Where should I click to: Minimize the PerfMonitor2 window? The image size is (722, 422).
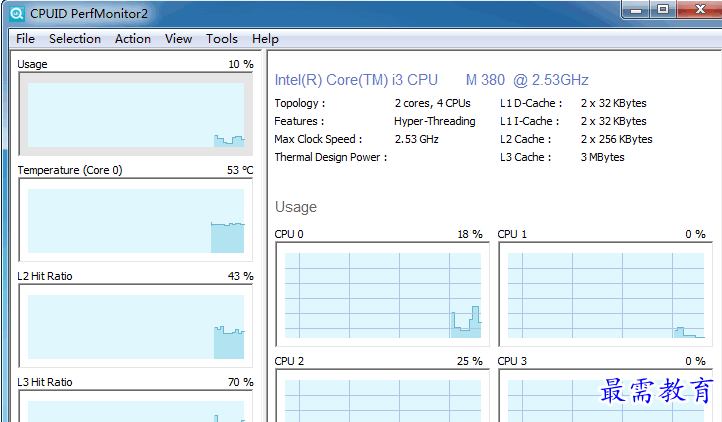pos(636,9)
